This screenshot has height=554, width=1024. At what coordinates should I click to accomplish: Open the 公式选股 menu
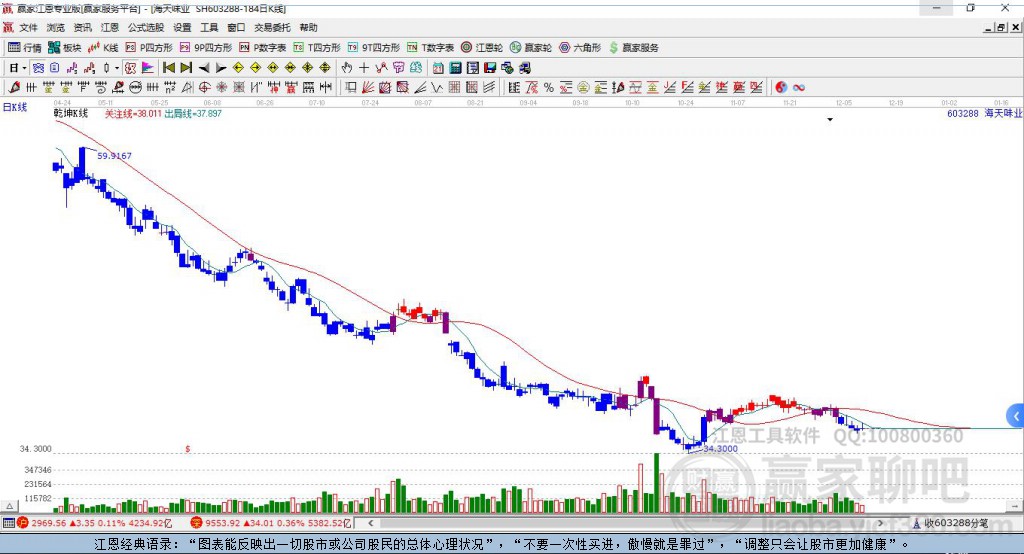(146, 27)
